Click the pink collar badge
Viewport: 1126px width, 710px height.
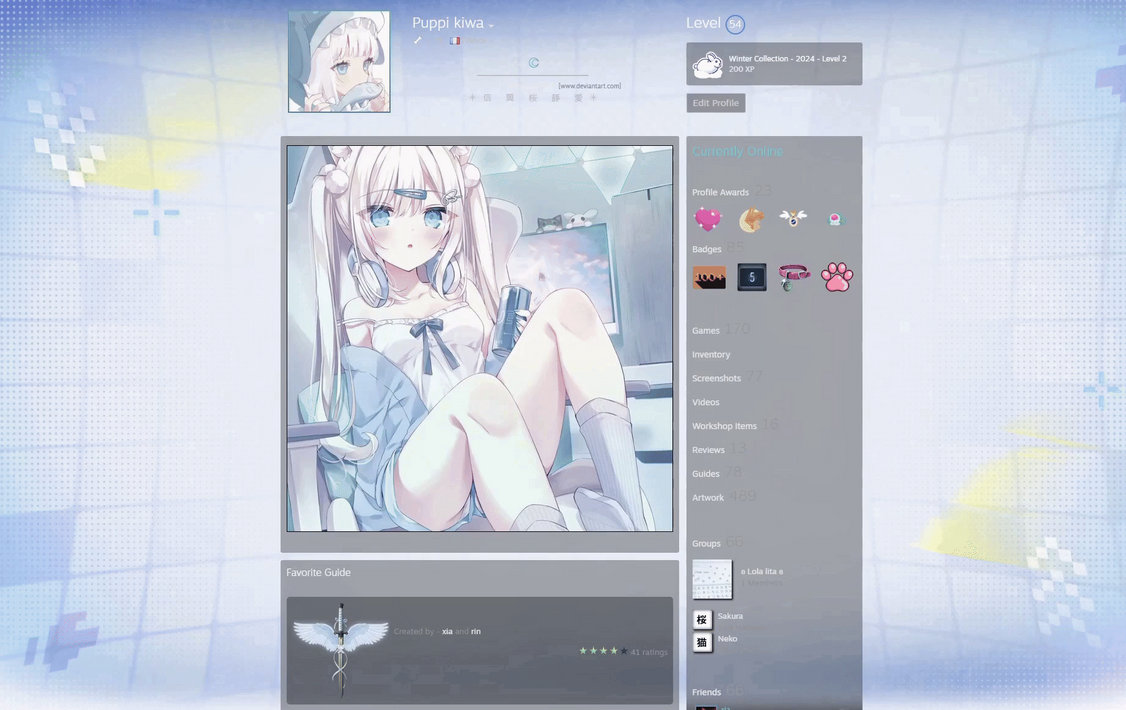(794, 277)
